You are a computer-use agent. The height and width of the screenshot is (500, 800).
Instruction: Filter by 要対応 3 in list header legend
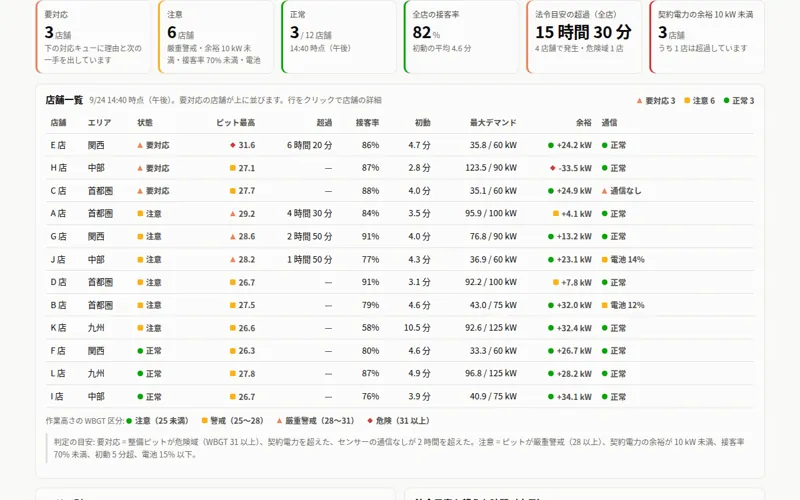pyautogui.click(x=656, y=101)
